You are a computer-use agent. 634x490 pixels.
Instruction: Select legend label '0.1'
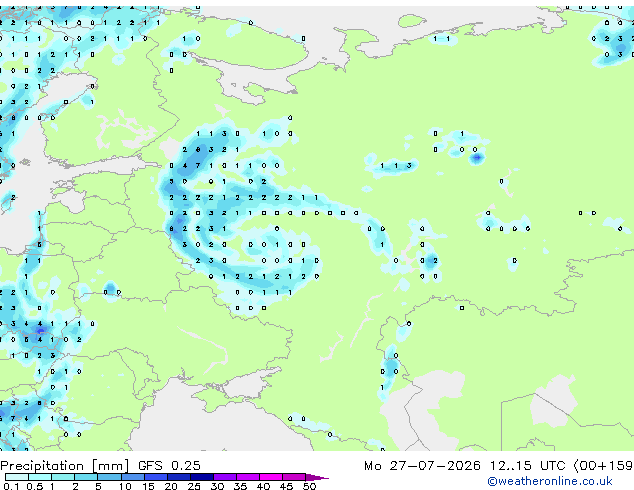click(11, 486)
